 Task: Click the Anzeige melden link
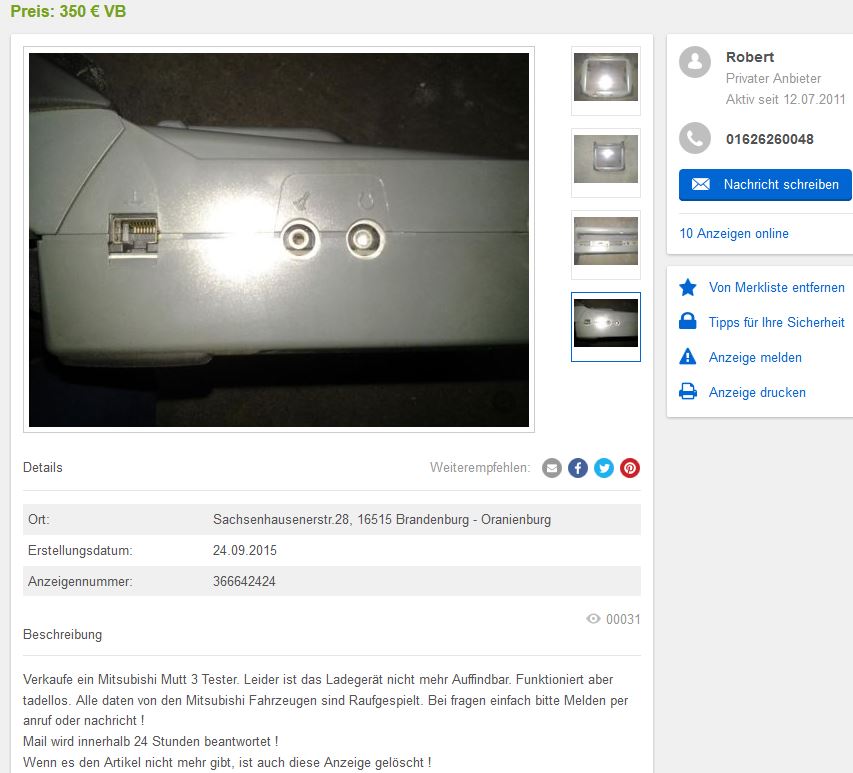tap(755, 357)
